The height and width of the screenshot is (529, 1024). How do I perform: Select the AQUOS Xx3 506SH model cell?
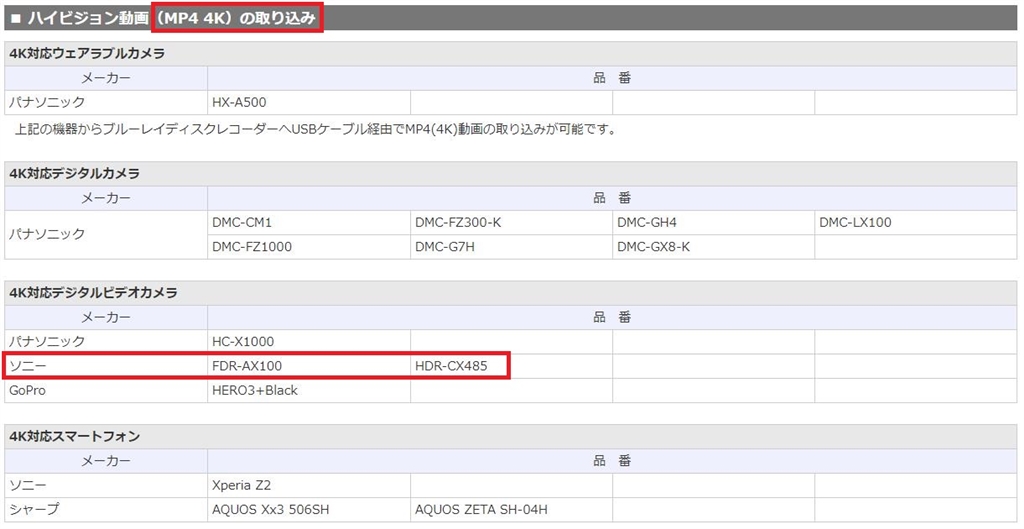point(309,509)
